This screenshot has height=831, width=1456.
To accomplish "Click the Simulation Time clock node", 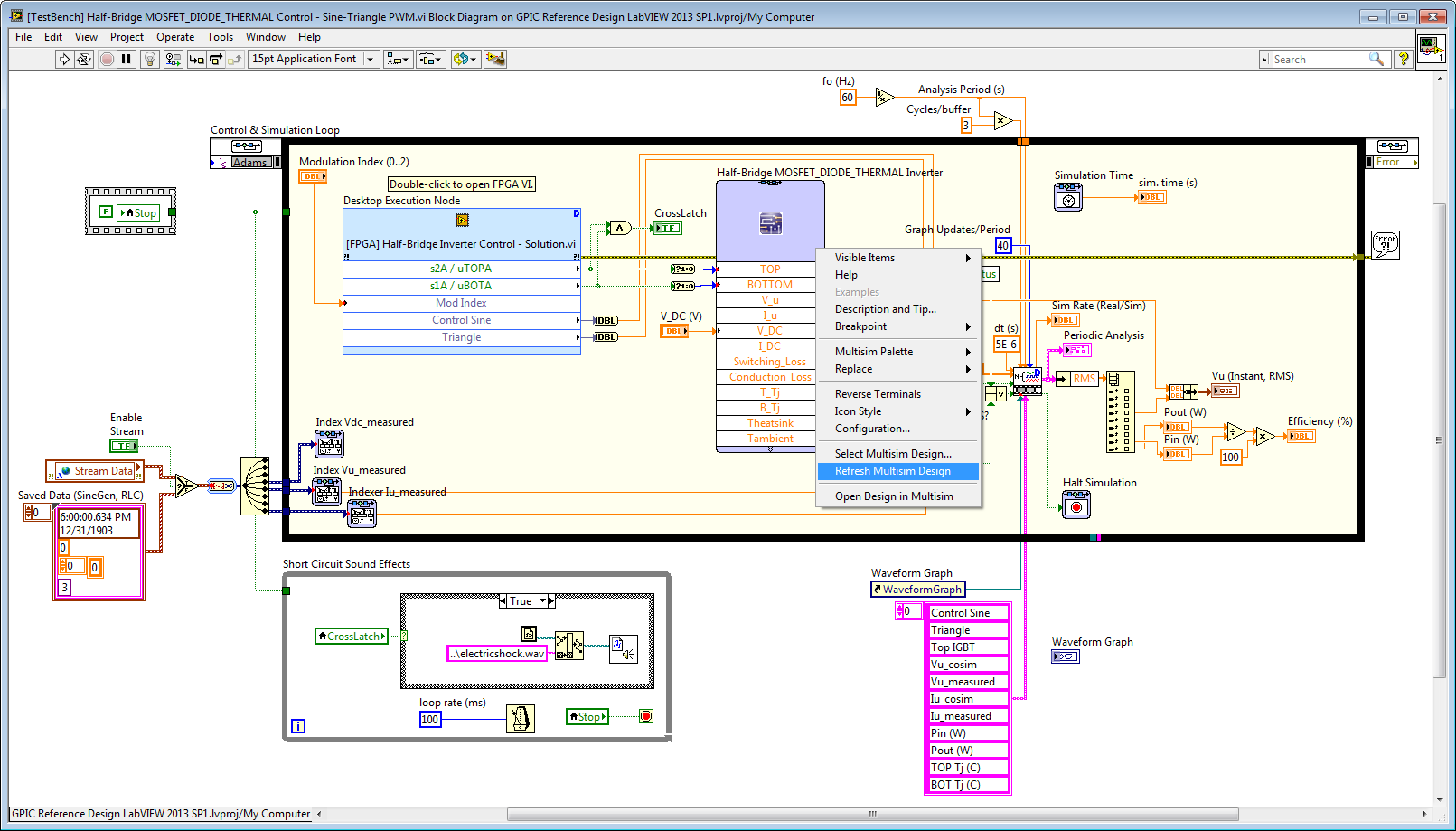I will click(x=1068, y=197).
